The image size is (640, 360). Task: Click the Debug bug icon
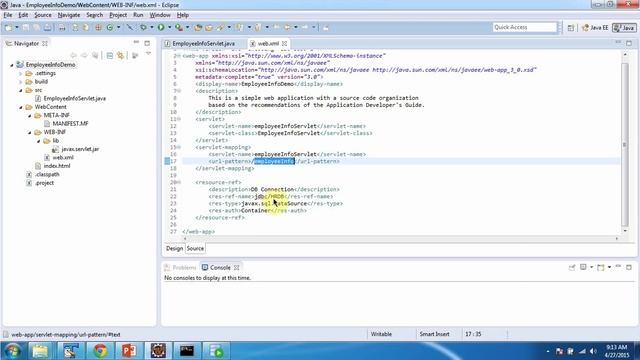[143, 27]
